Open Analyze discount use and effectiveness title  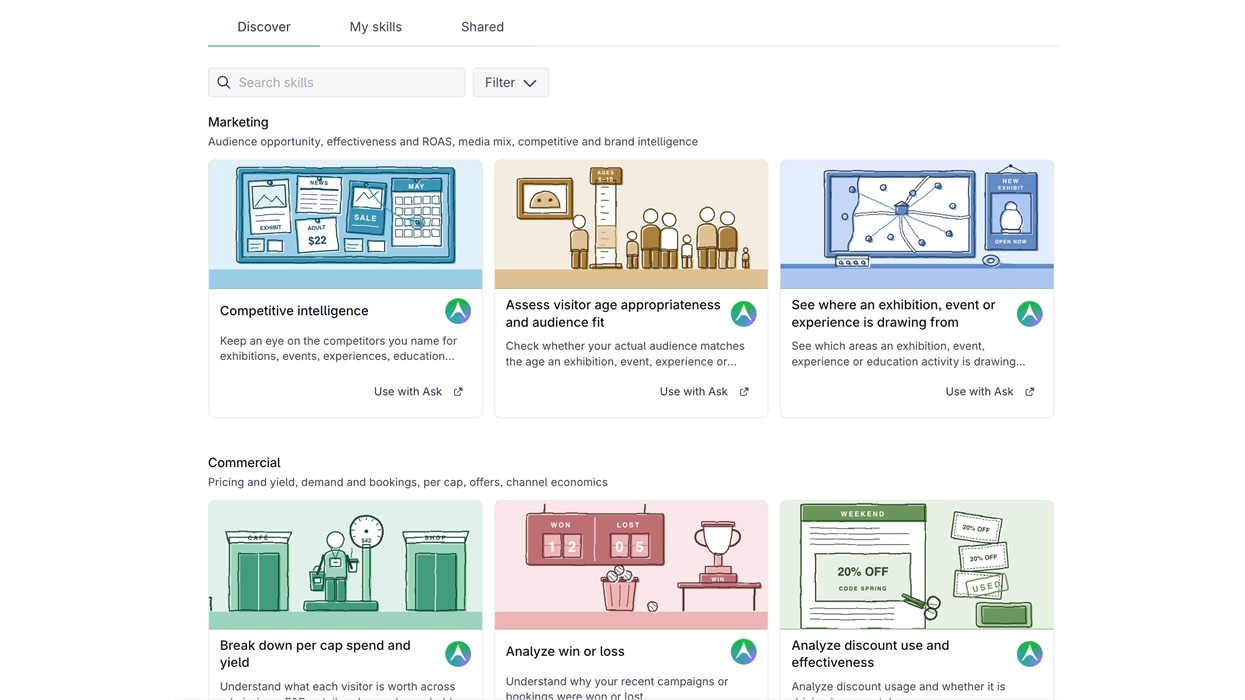tap(870, 654)
